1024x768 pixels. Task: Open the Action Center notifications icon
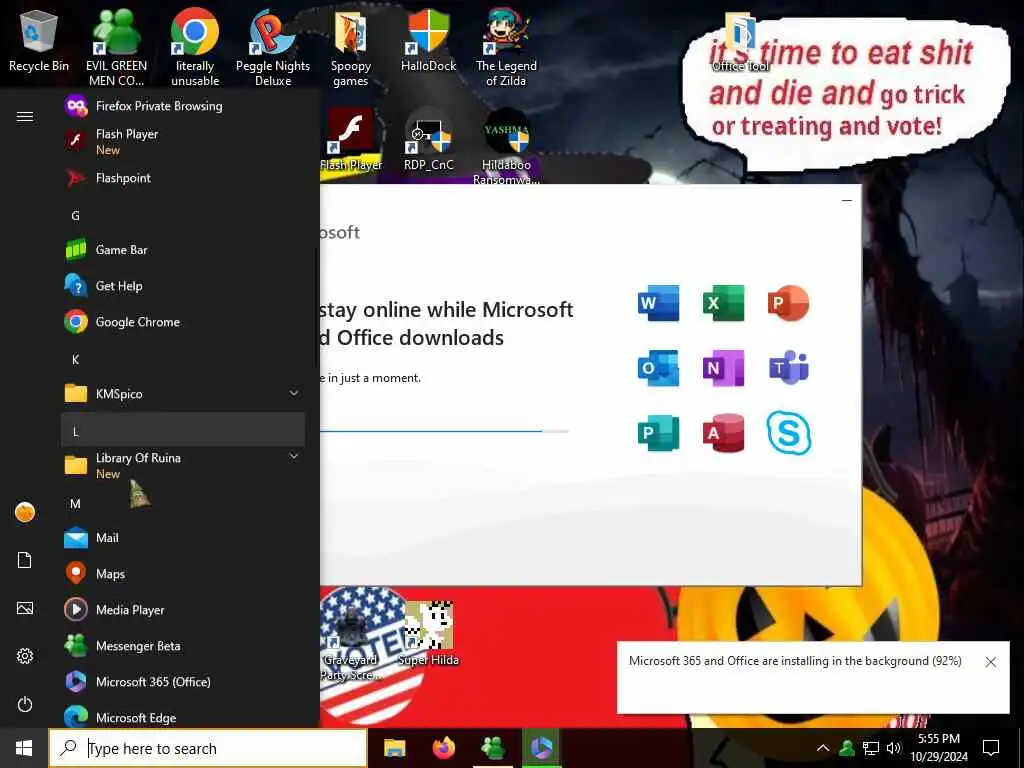coord(991,748)
